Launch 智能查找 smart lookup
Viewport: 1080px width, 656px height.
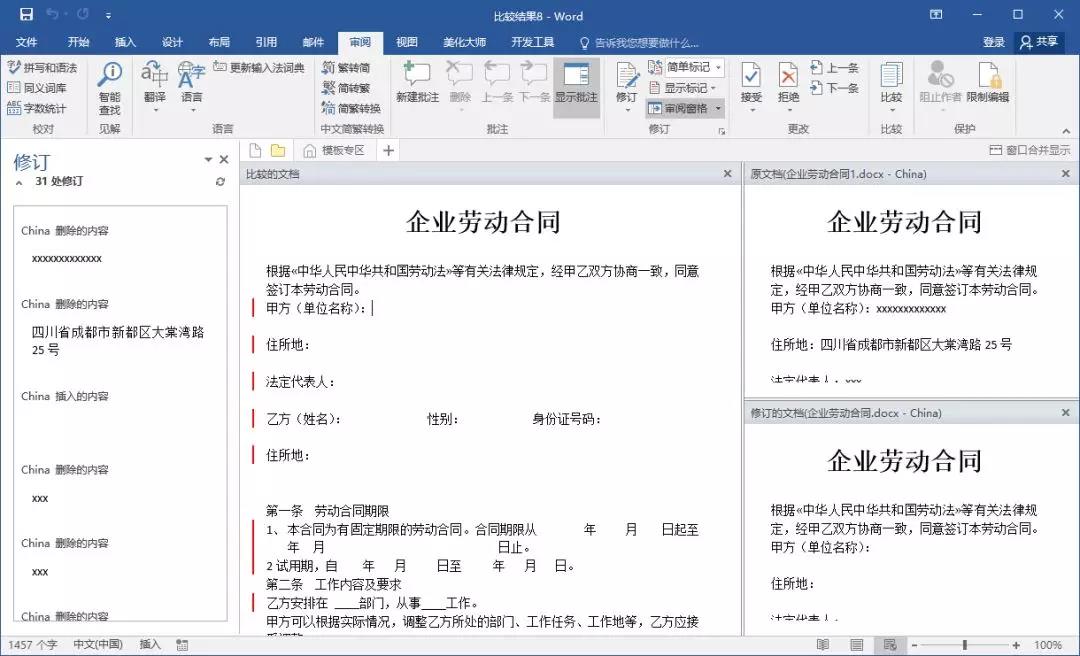pos(109,85)
